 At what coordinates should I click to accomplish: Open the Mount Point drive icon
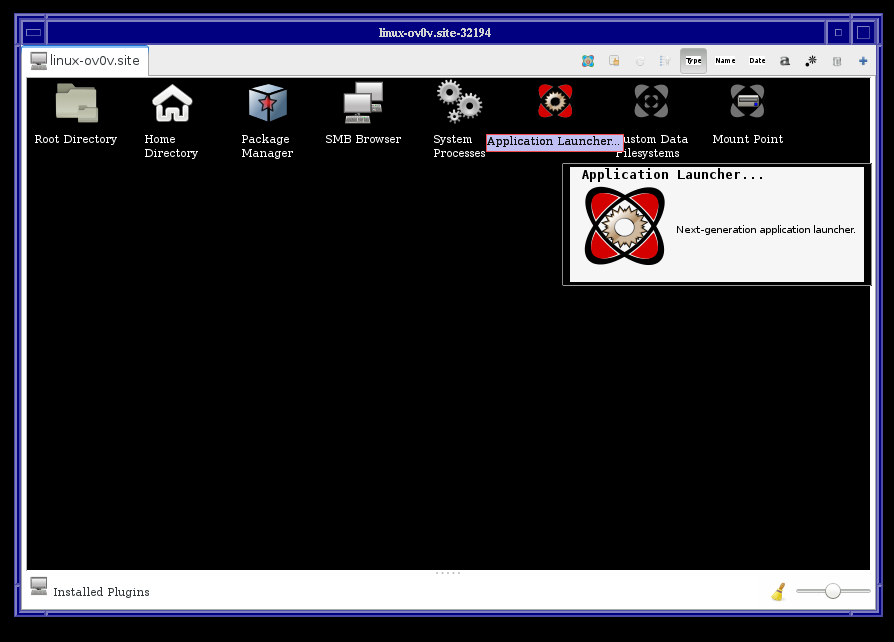click(747, 101)
